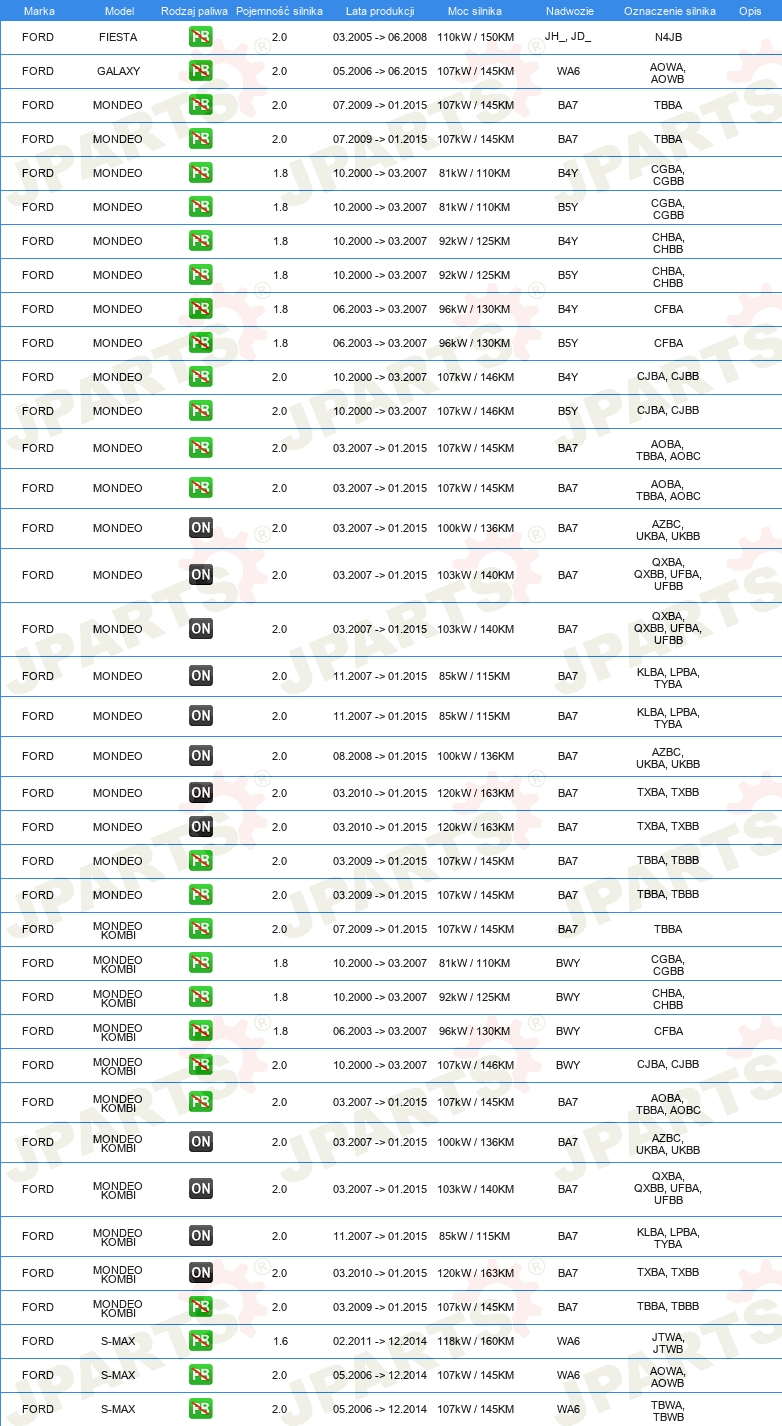Click production years '02.2011 -> 12.2014'
This screenshot has height=1426, width=782.
click(x=380, y=1341)
